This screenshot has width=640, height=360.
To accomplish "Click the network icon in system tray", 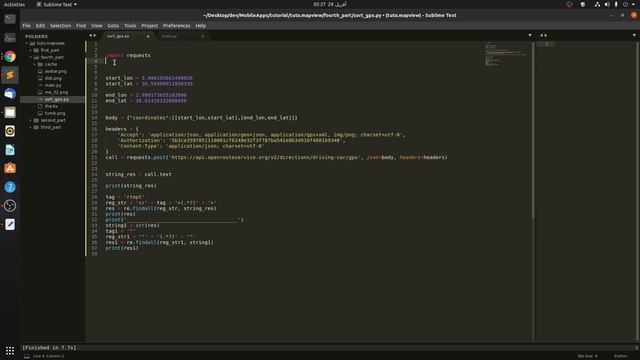I will tap(597, 4).
